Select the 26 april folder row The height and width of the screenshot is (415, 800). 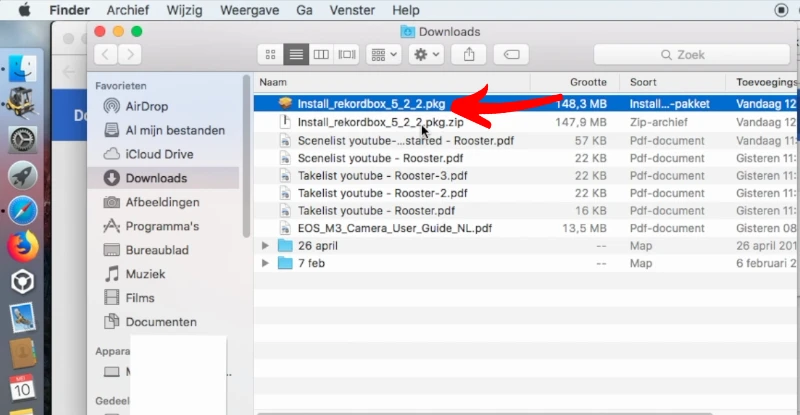point(526,246)
